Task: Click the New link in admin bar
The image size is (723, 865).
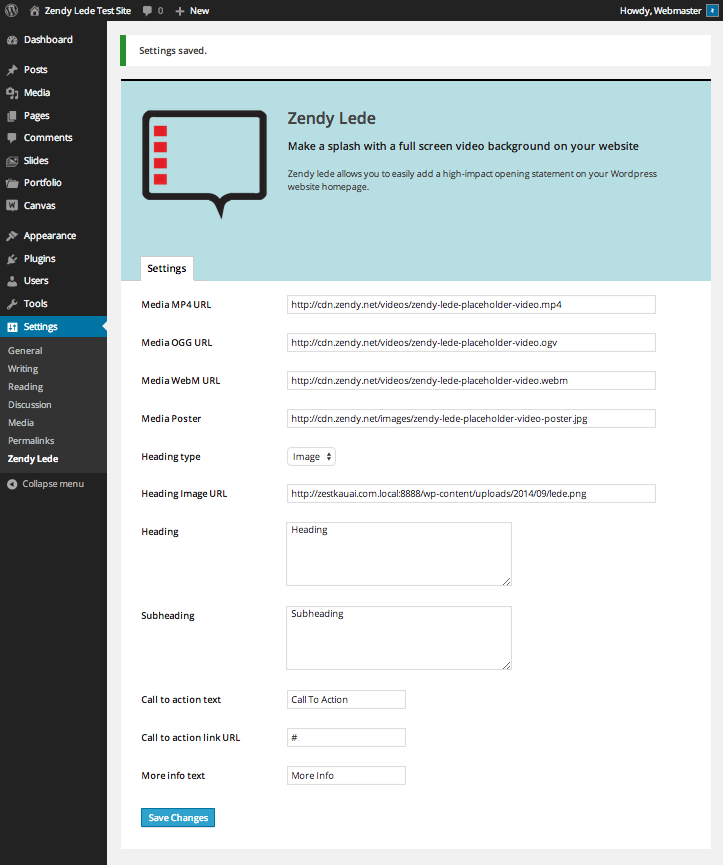Action: tap(200, 11)
